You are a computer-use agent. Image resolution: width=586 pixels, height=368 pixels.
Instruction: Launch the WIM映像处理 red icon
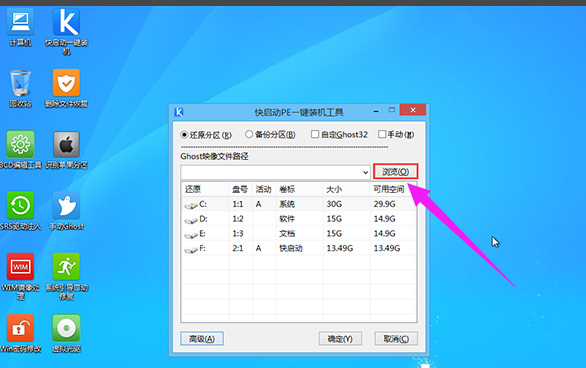20,266
